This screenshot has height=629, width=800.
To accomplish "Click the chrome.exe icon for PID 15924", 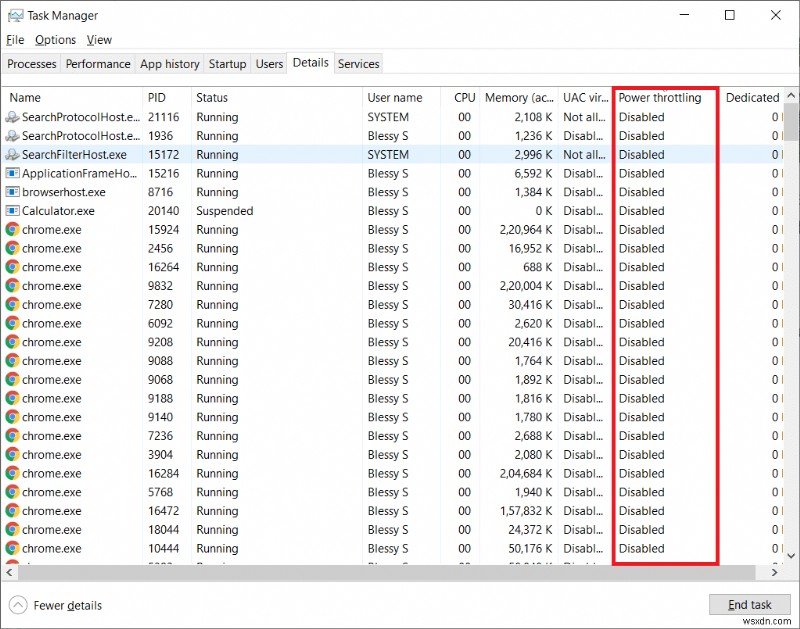I will (15, 229).
